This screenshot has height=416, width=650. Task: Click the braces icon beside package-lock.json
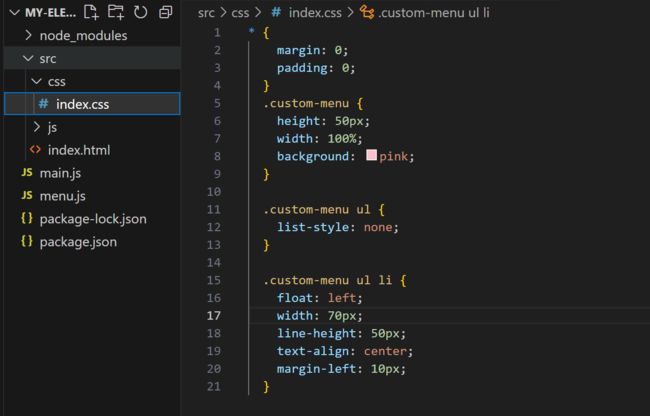[x=27, y=218]
